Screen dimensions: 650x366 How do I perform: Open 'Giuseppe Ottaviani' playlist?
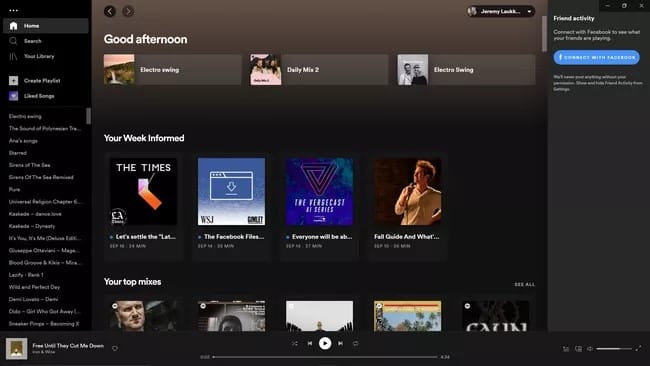click(x=44, y=250)
